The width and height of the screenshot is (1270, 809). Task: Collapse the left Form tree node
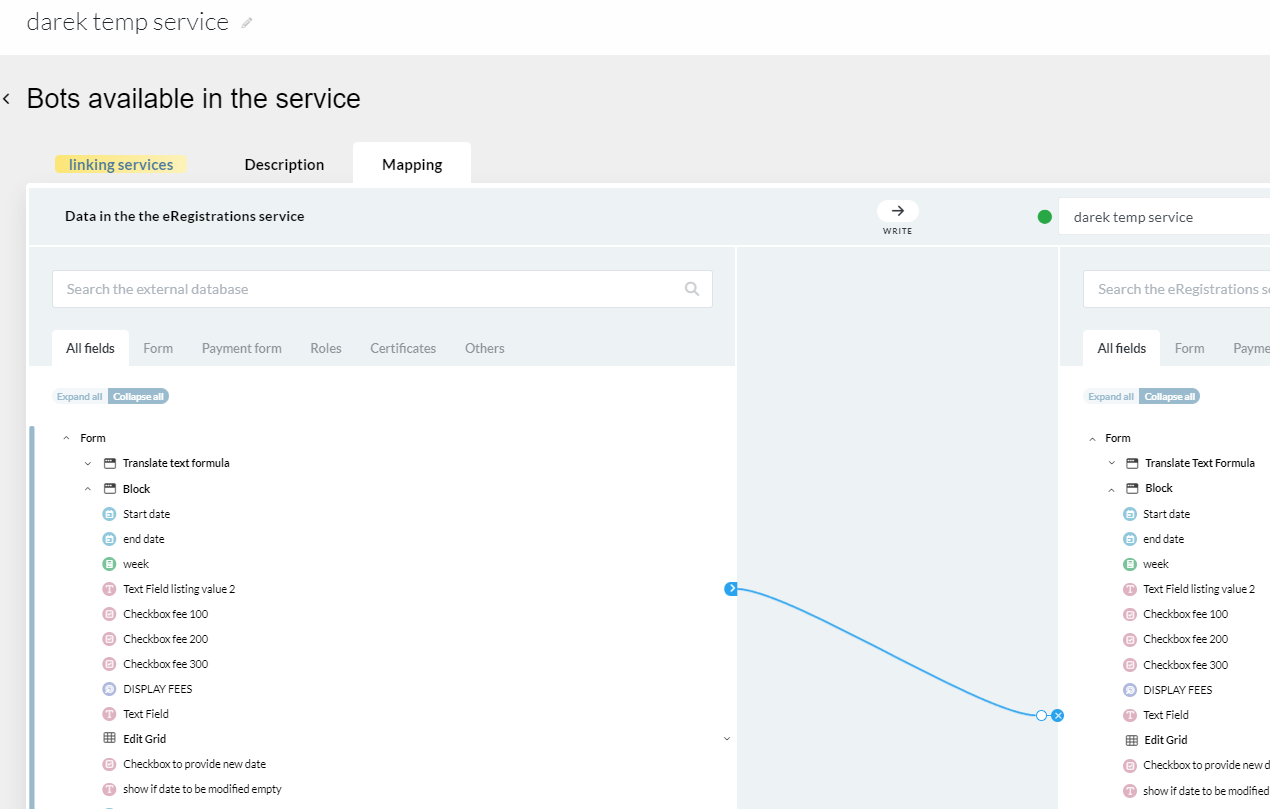[x=67, y=438]
